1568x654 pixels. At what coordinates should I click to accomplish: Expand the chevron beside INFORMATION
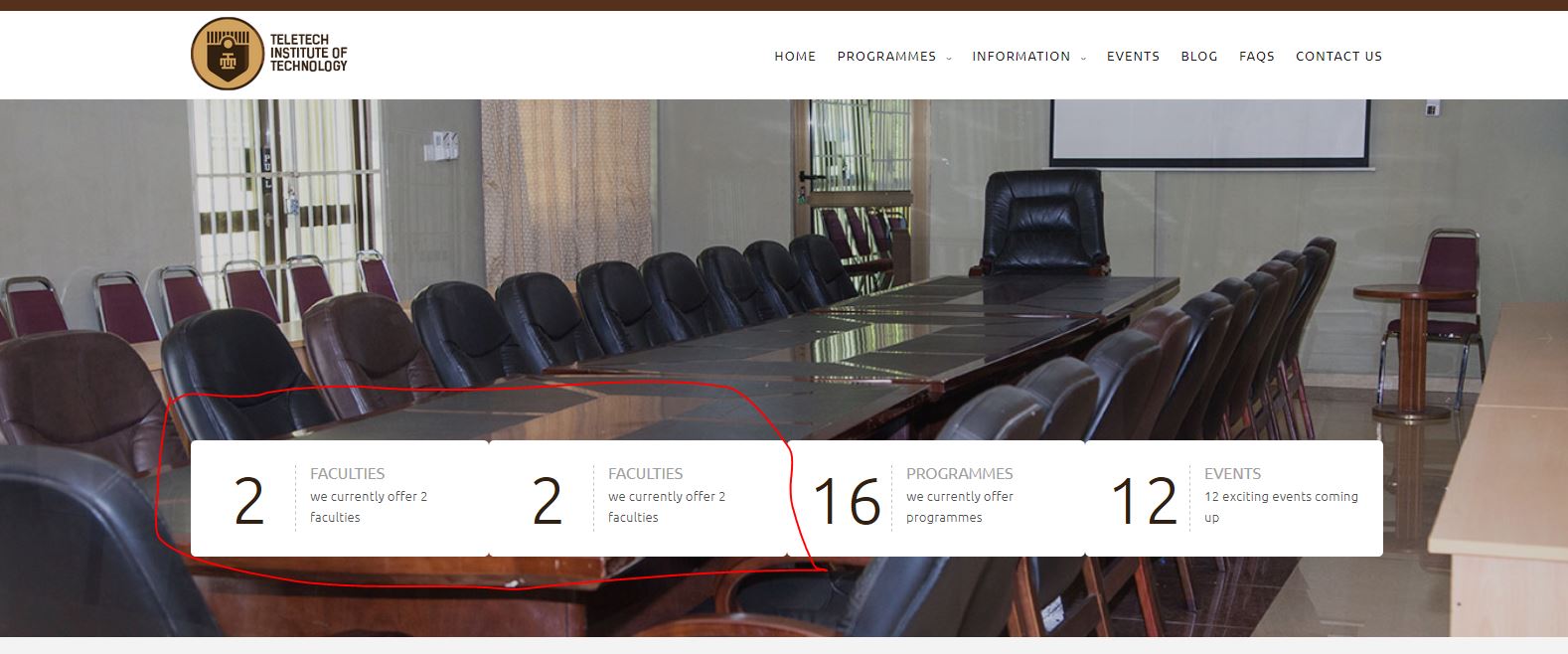click(1083, 58)
